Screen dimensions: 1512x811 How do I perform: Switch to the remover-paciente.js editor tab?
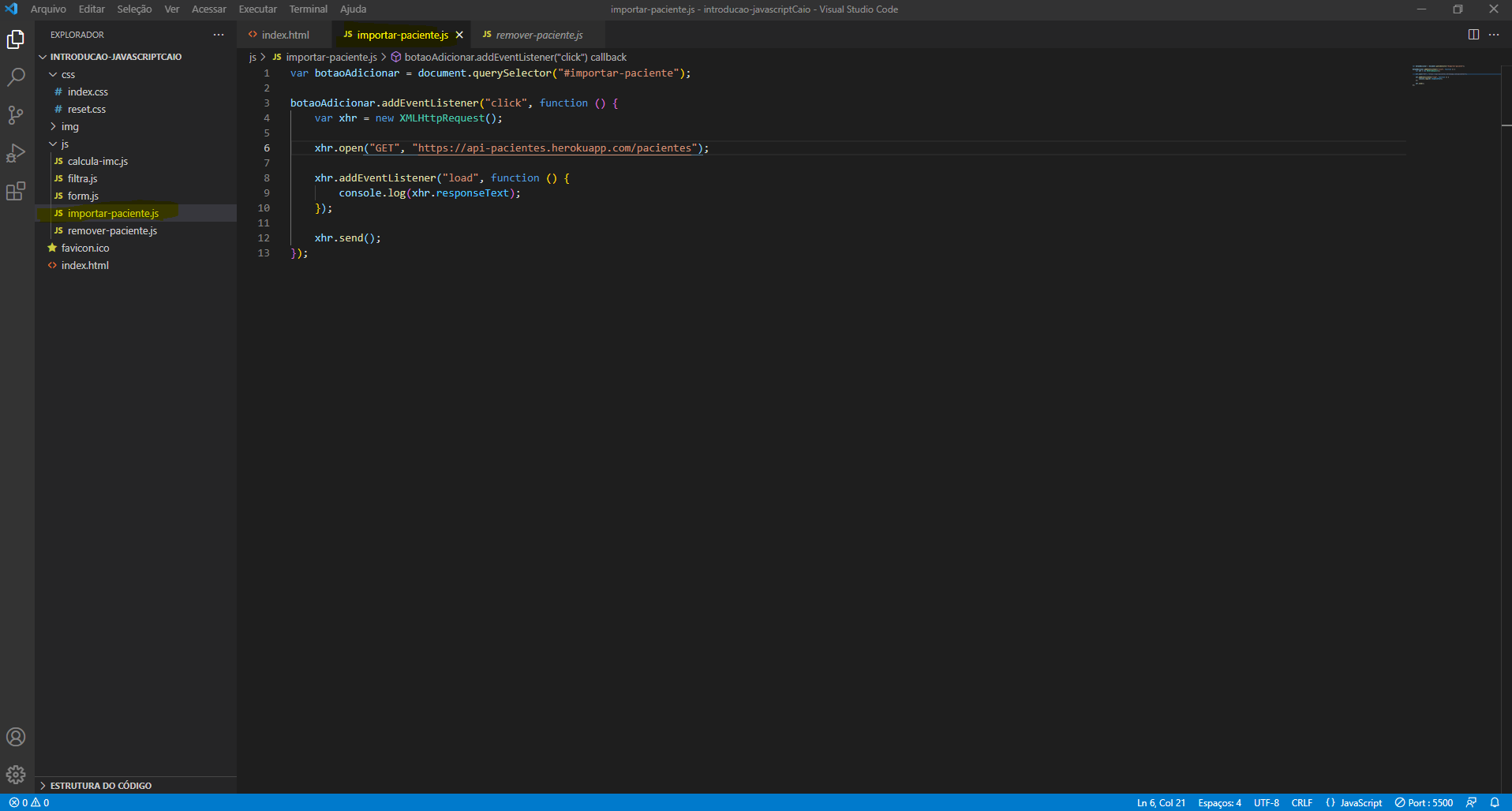(x=539, y=35)
